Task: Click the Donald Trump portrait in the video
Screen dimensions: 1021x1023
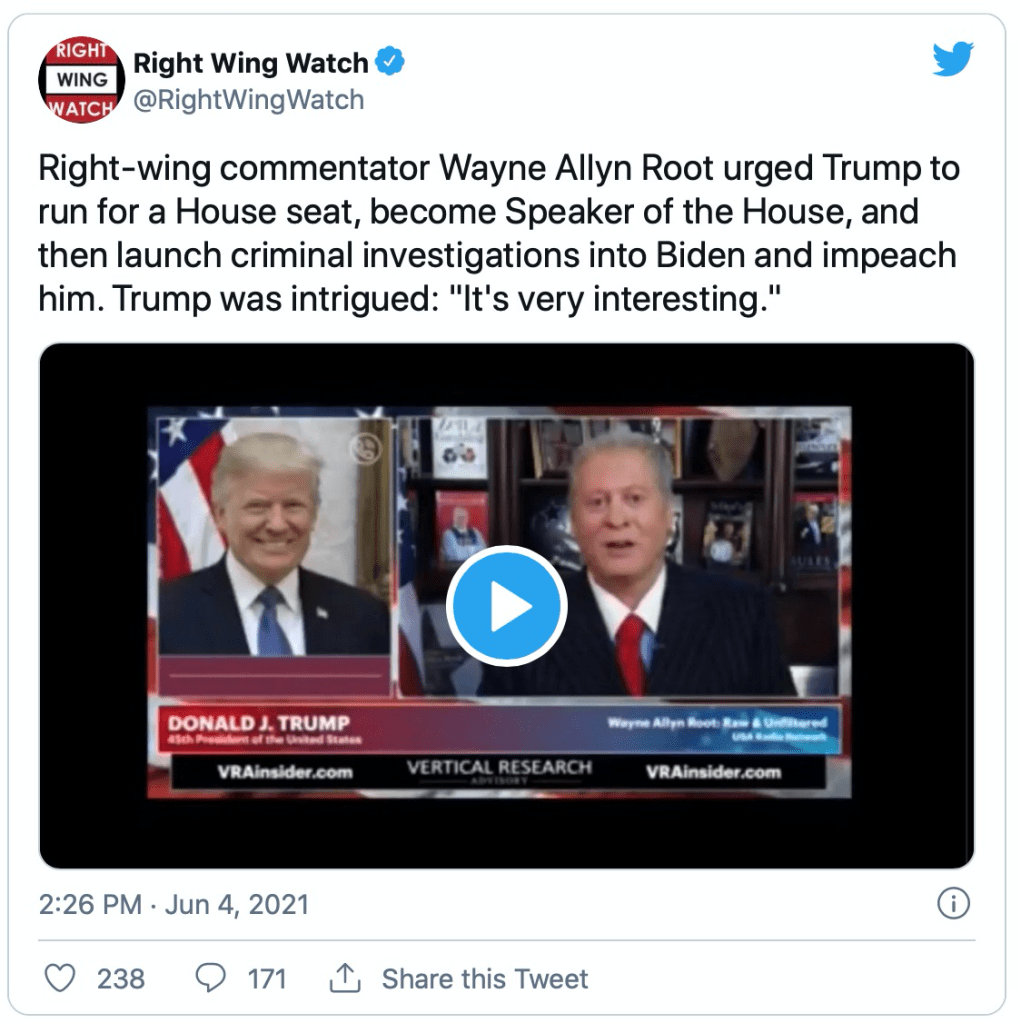Action: 274,537
